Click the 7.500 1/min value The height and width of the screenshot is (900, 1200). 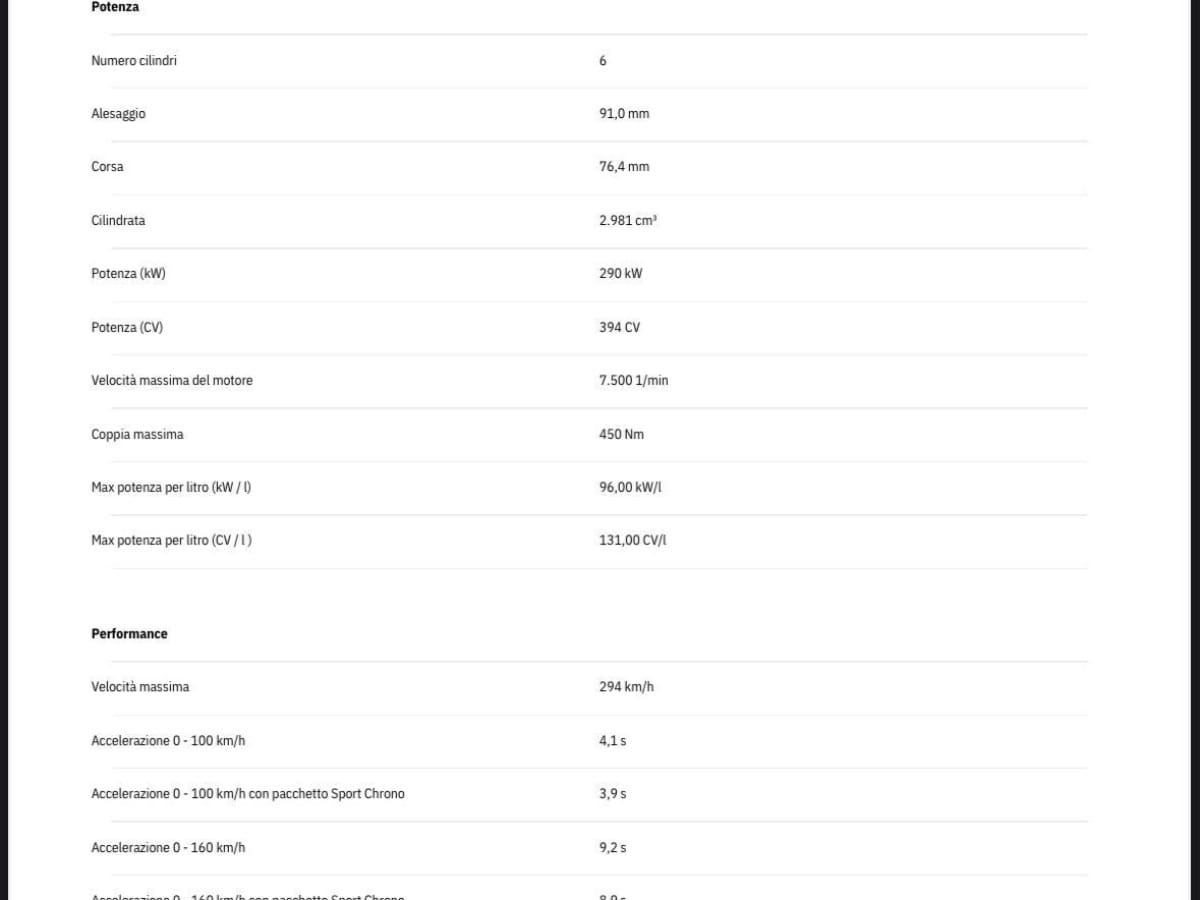633,381
